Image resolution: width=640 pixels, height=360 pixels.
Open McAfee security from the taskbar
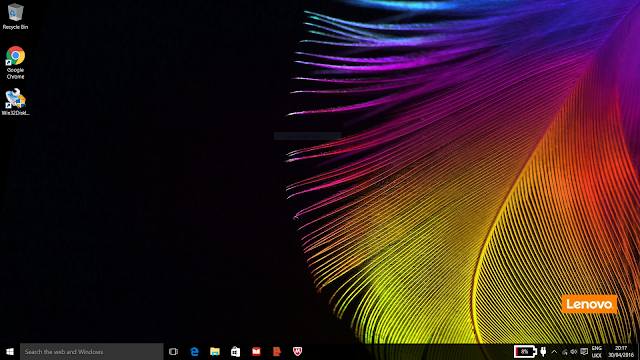298,351
